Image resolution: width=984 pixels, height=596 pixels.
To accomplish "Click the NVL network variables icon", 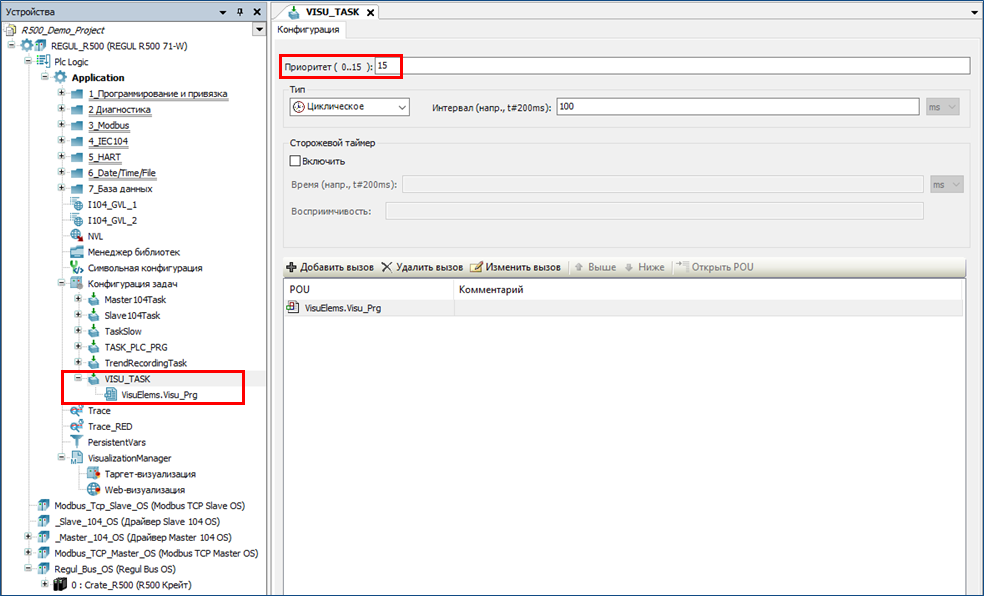I will pyautogui.click(x=78, y=236).
